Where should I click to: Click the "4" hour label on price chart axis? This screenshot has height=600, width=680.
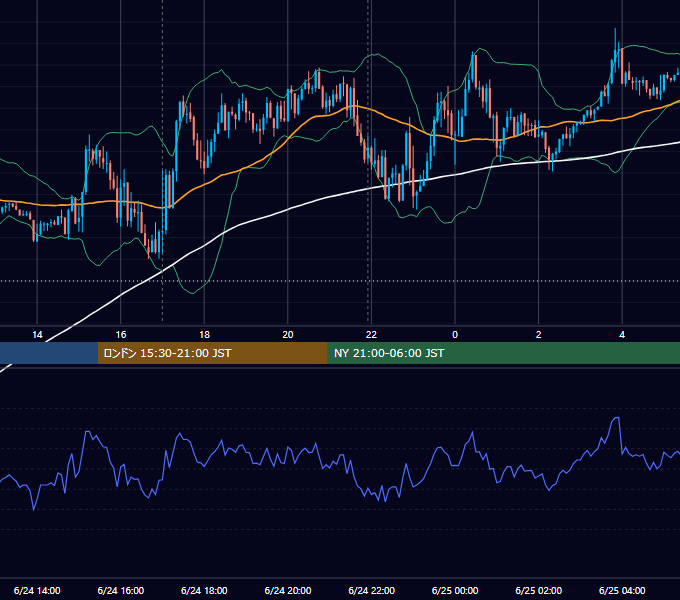[622, 335]
